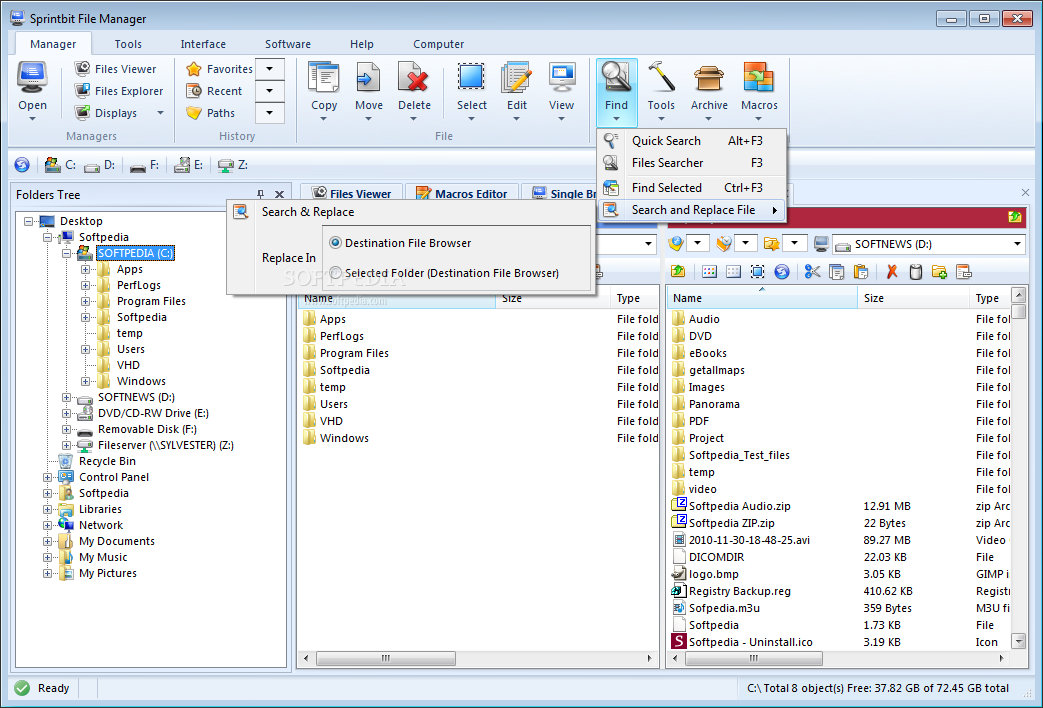Screen dimensions: 1043x708
Task: Open the Favorites dropdown arrow
Action: click(x=269, y=69)
